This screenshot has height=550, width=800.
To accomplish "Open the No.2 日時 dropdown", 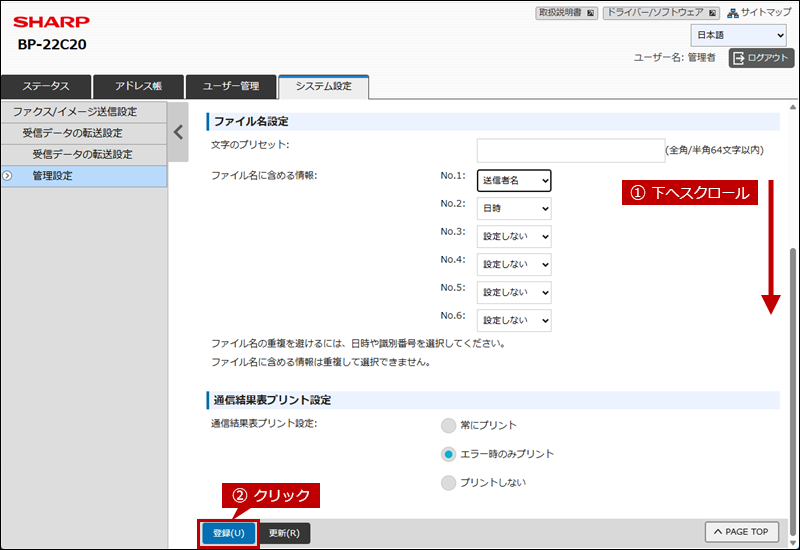I will pos(514,208).
